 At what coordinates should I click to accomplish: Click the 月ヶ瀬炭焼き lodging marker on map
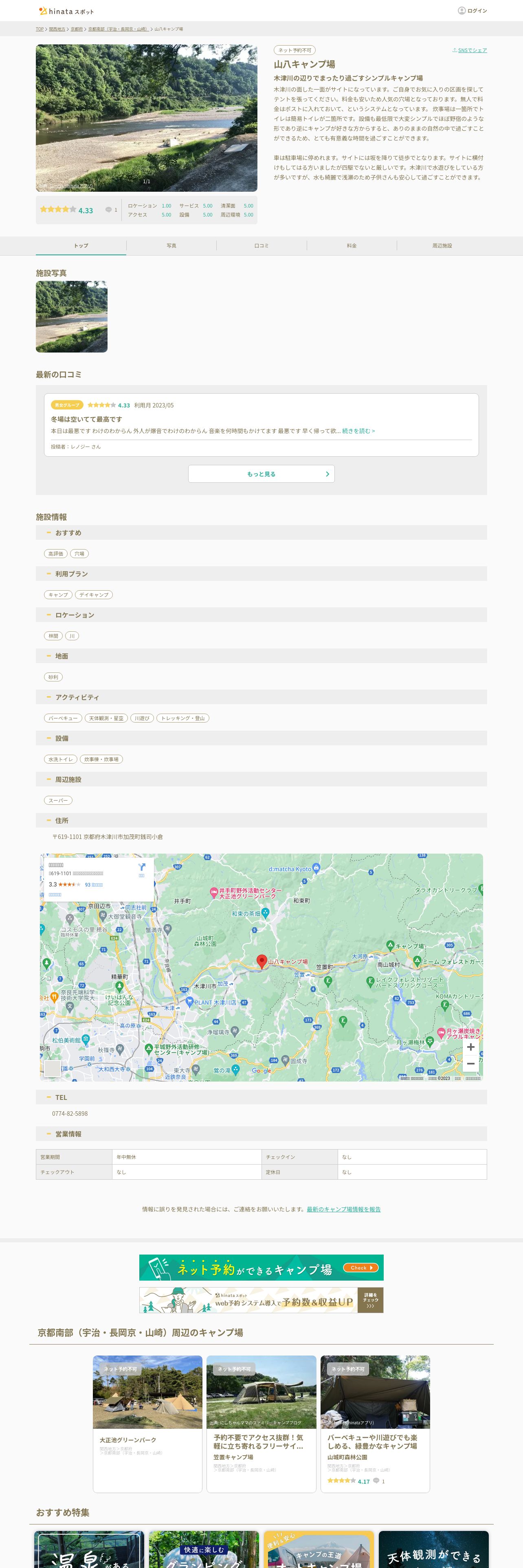[442, 1033]
